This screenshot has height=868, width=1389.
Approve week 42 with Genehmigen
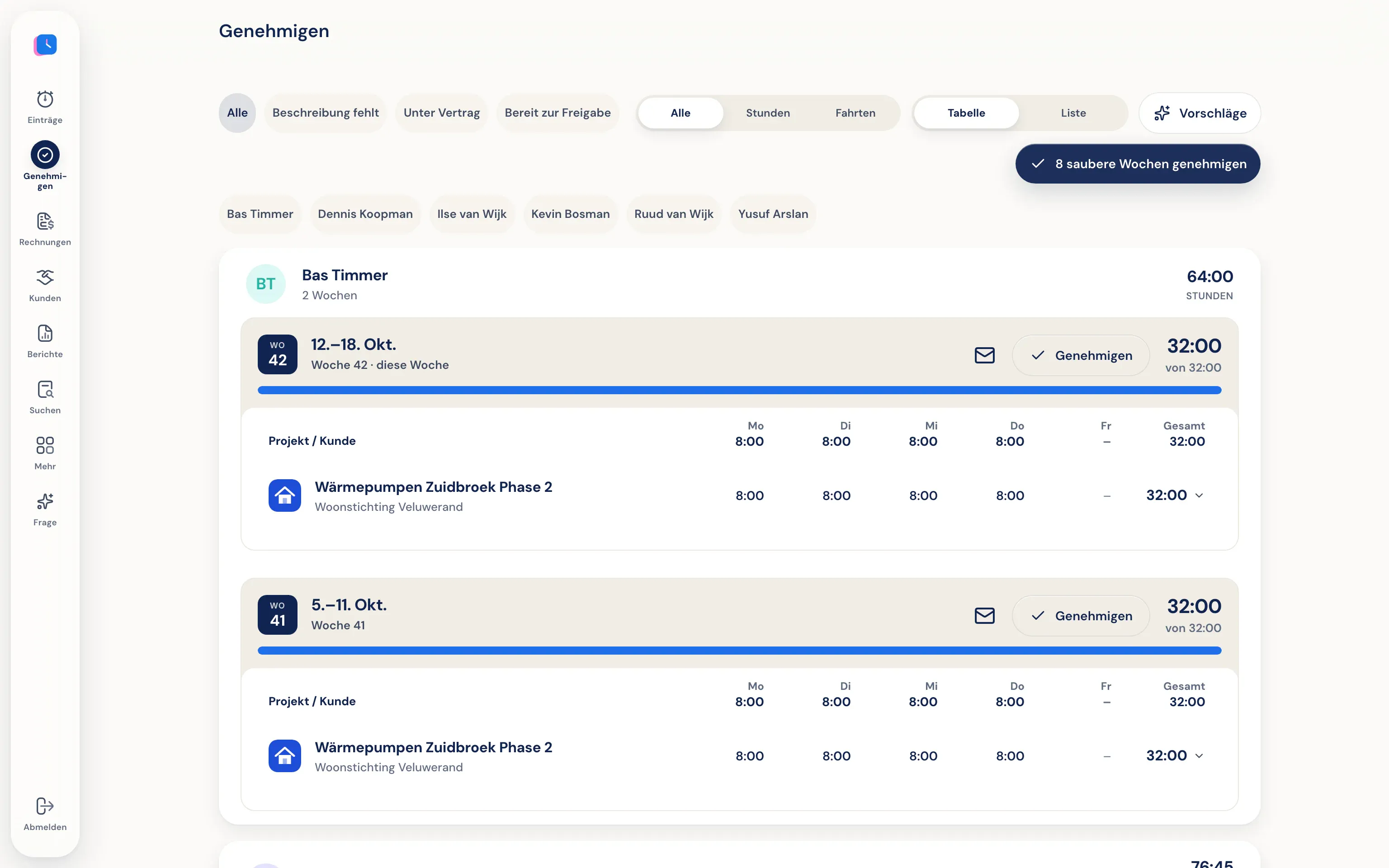click(x=1081, y=355)
